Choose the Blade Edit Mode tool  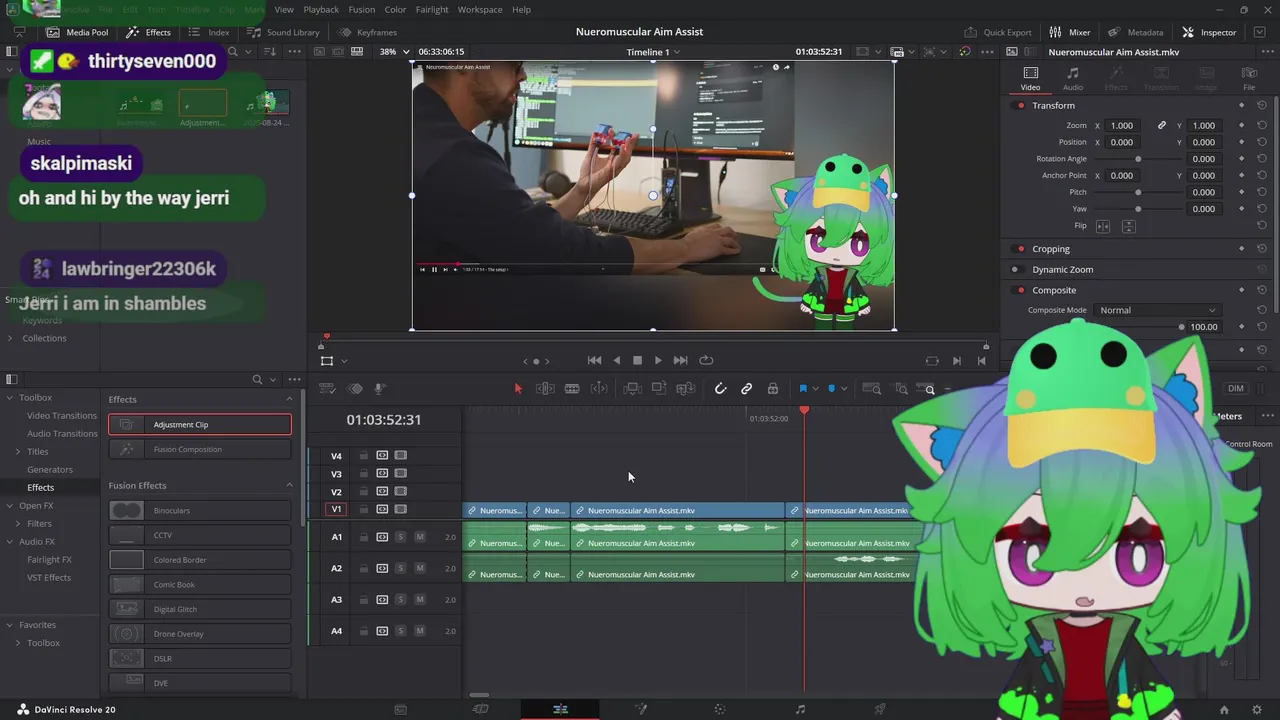click(x=572, y=389)
